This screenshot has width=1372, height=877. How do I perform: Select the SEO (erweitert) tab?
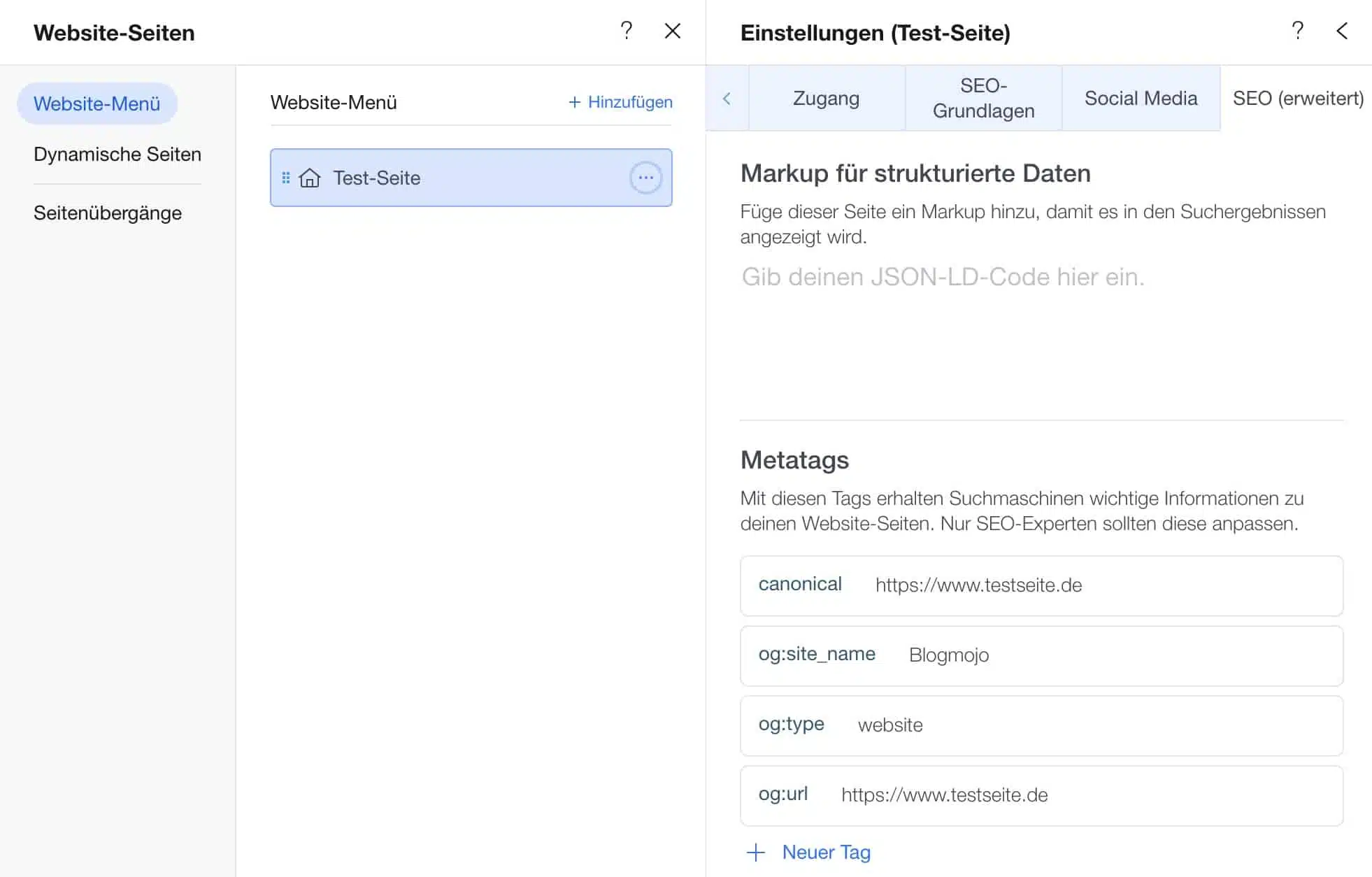tap(1299, 99)
